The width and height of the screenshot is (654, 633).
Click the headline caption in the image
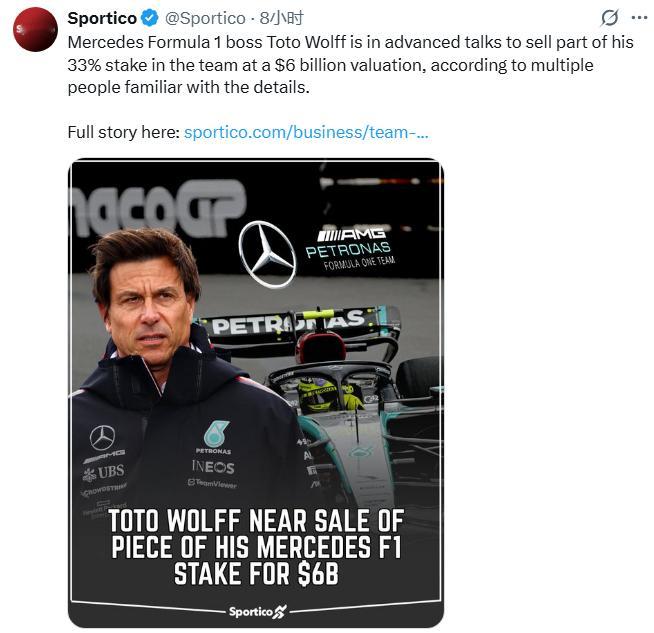pos(256,547)
